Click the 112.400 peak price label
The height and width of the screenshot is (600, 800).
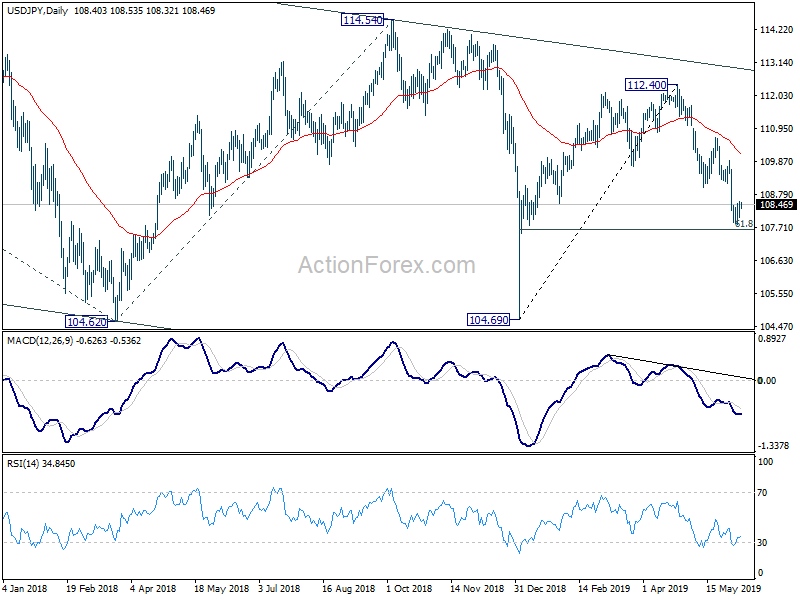click(646, 85)
